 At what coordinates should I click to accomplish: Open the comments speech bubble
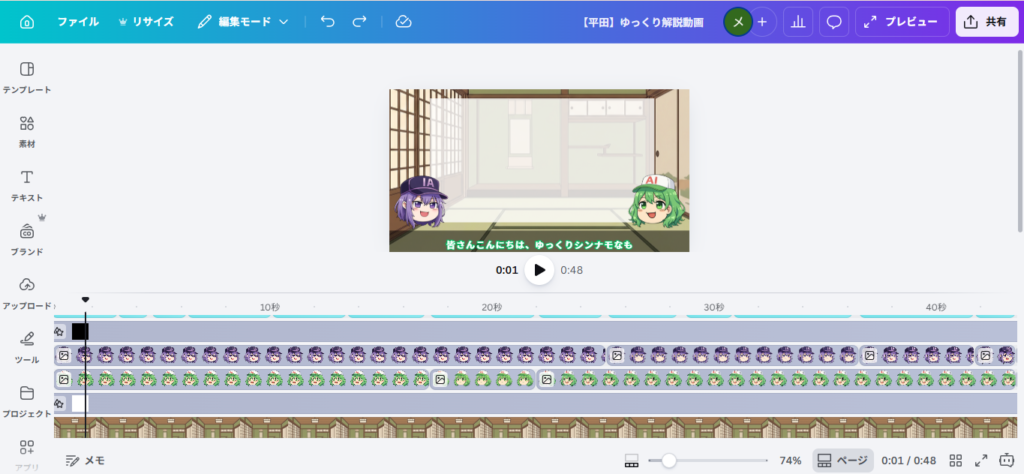pyautogui.click(x=833, y=21)
